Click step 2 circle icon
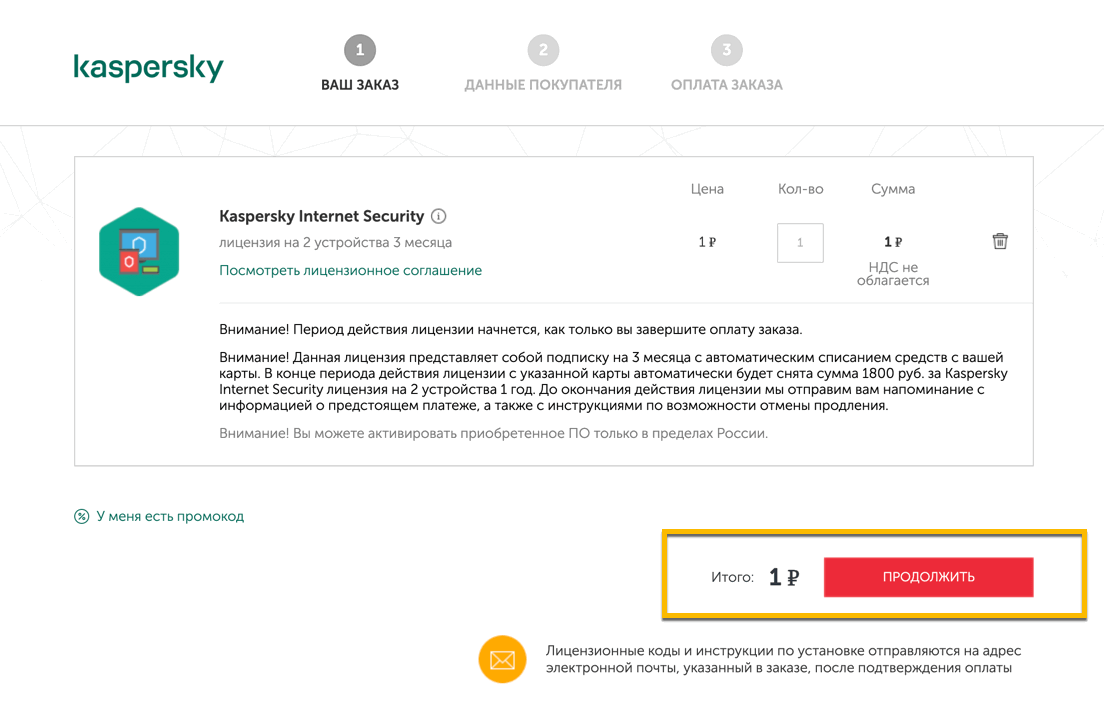1104x728 pixels. coord(543,50)
